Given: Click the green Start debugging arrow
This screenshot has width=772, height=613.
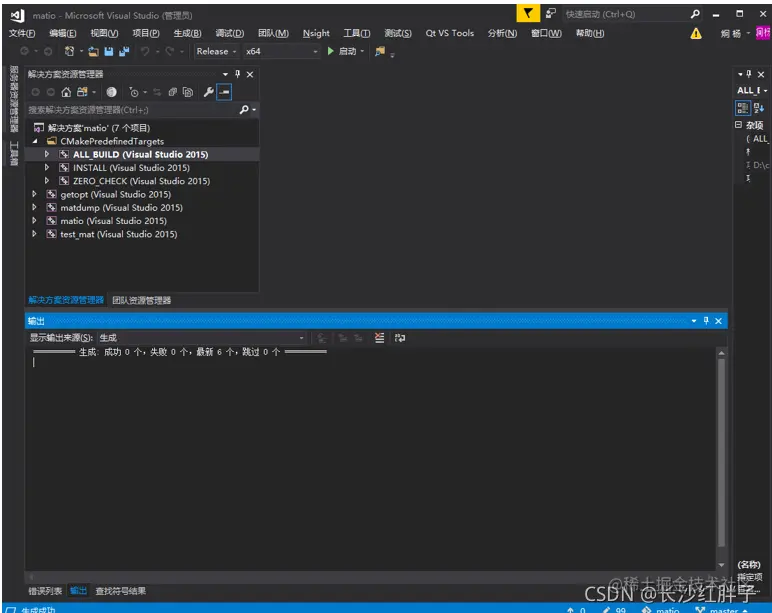Looking at the screenshot, I should pos(331,51).
